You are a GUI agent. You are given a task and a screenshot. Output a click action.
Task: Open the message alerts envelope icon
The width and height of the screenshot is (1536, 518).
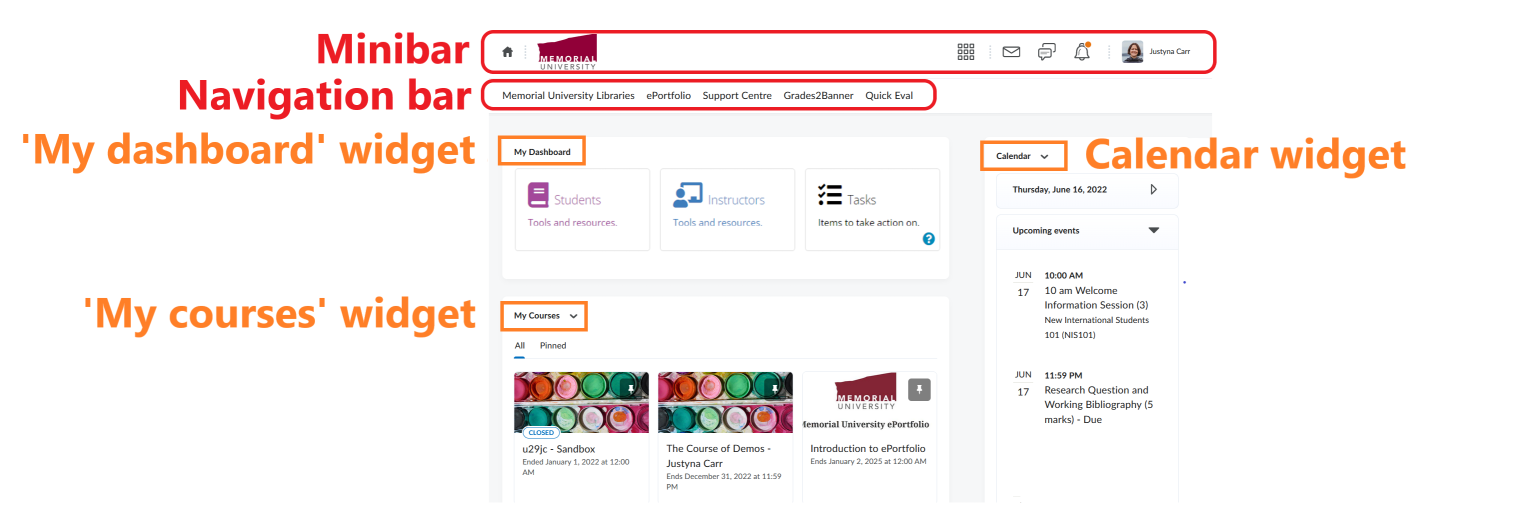1011,52
